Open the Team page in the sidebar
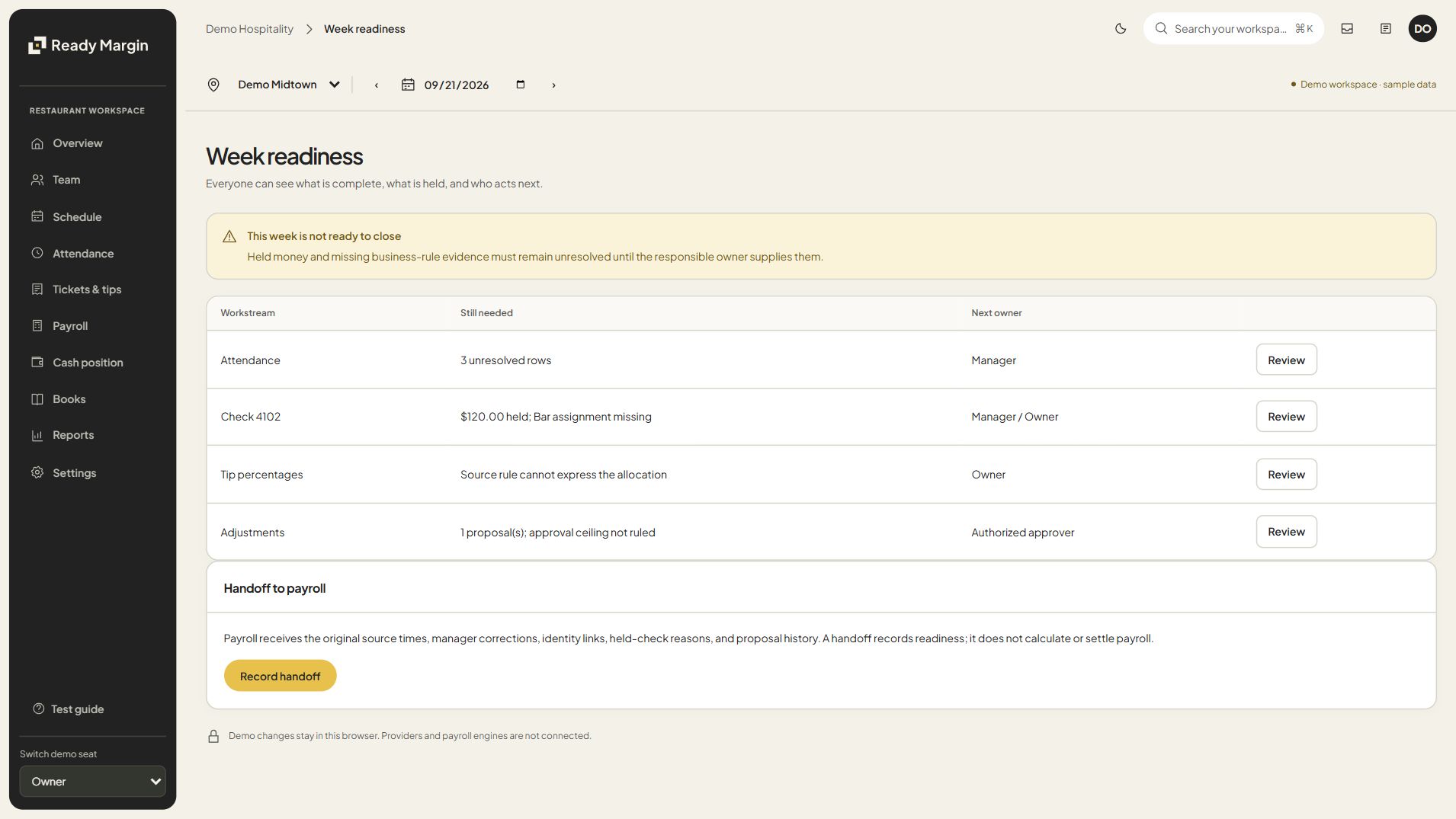Image resolution: width=1456 pixels, height=819 pixels. tap(92, 180)
